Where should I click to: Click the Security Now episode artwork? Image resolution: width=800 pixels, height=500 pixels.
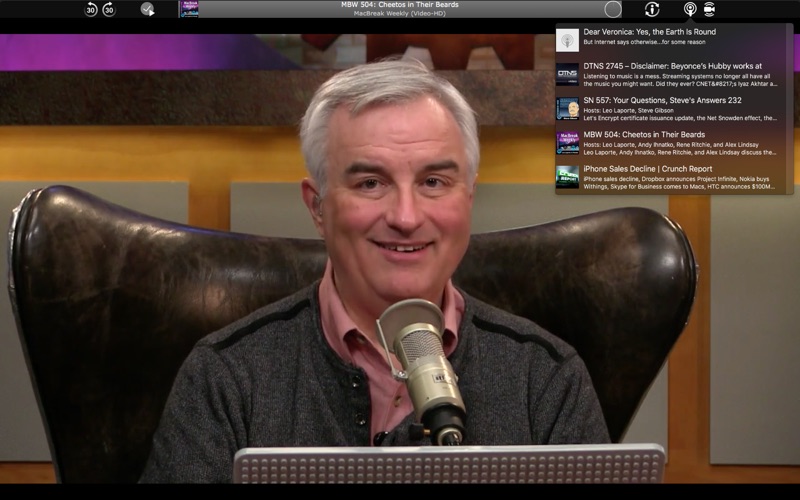(x=568, y=108)
